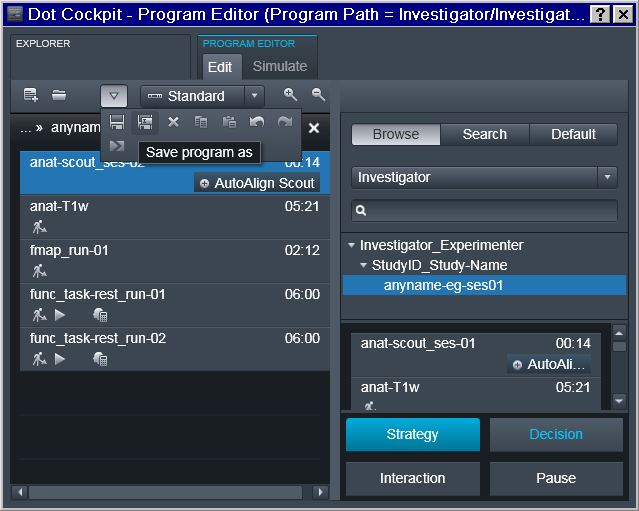Screen dimensions: 639x511
Task: Select the anat-scout_ses-02 step
Action: coord(175,173)
